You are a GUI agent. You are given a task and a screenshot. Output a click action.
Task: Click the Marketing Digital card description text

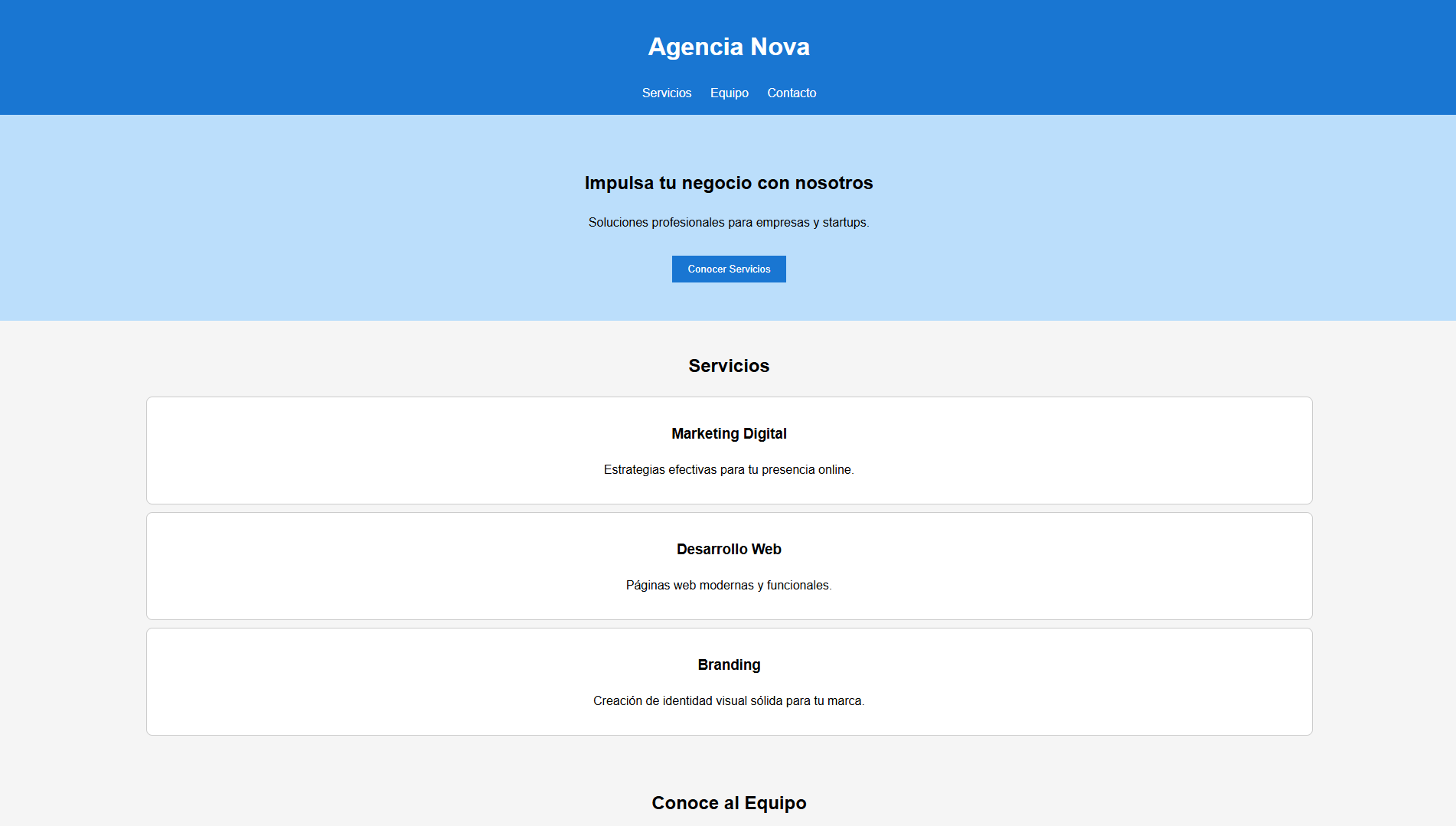[x=728, y=469]
